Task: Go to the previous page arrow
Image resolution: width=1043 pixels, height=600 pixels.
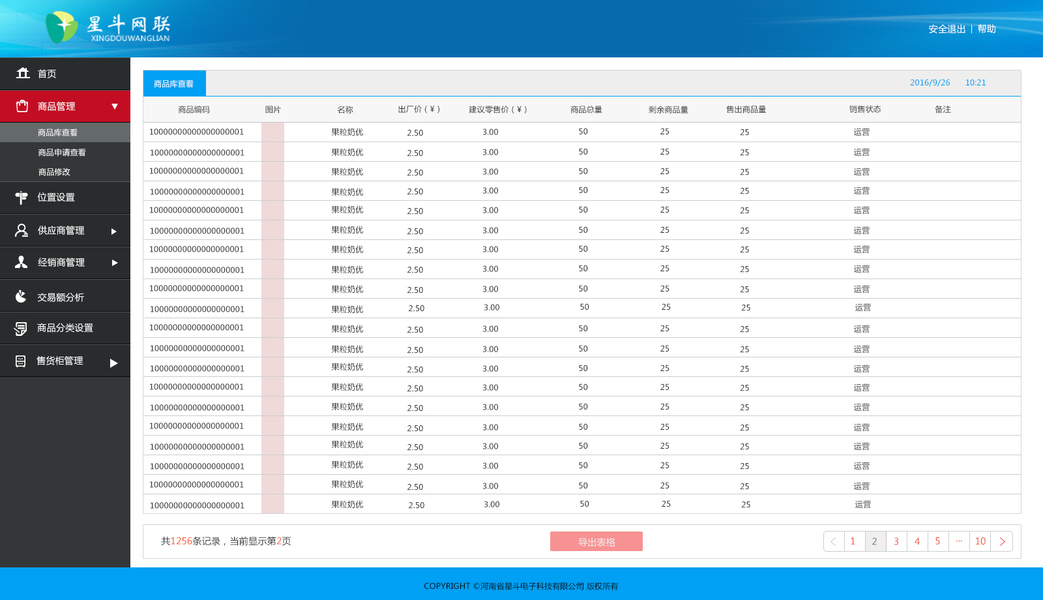Action: [x=833, y=541]
